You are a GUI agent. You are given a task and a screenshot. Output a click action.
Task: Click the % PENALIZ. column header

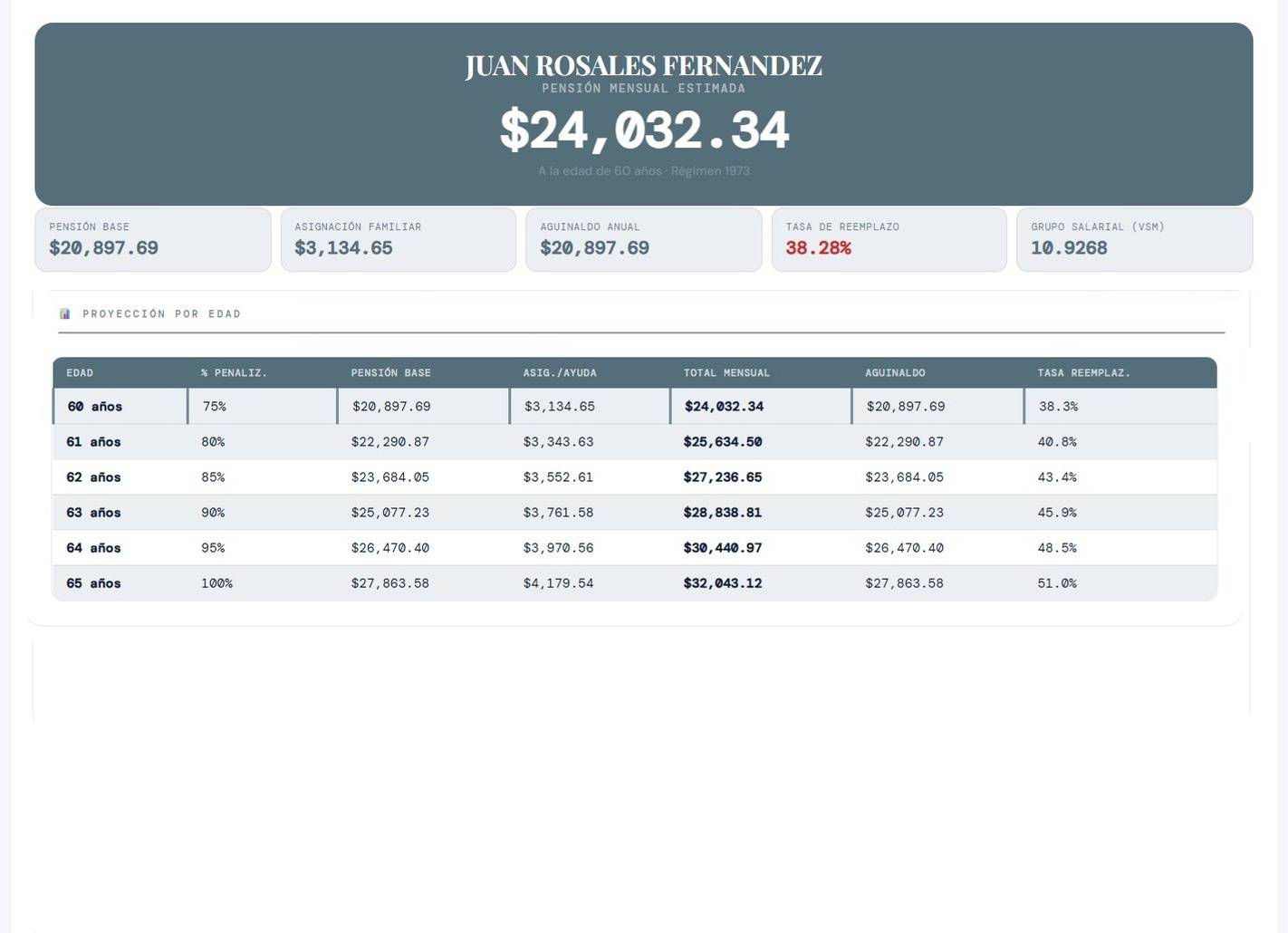pyautogui.click(x=235, y=373)
